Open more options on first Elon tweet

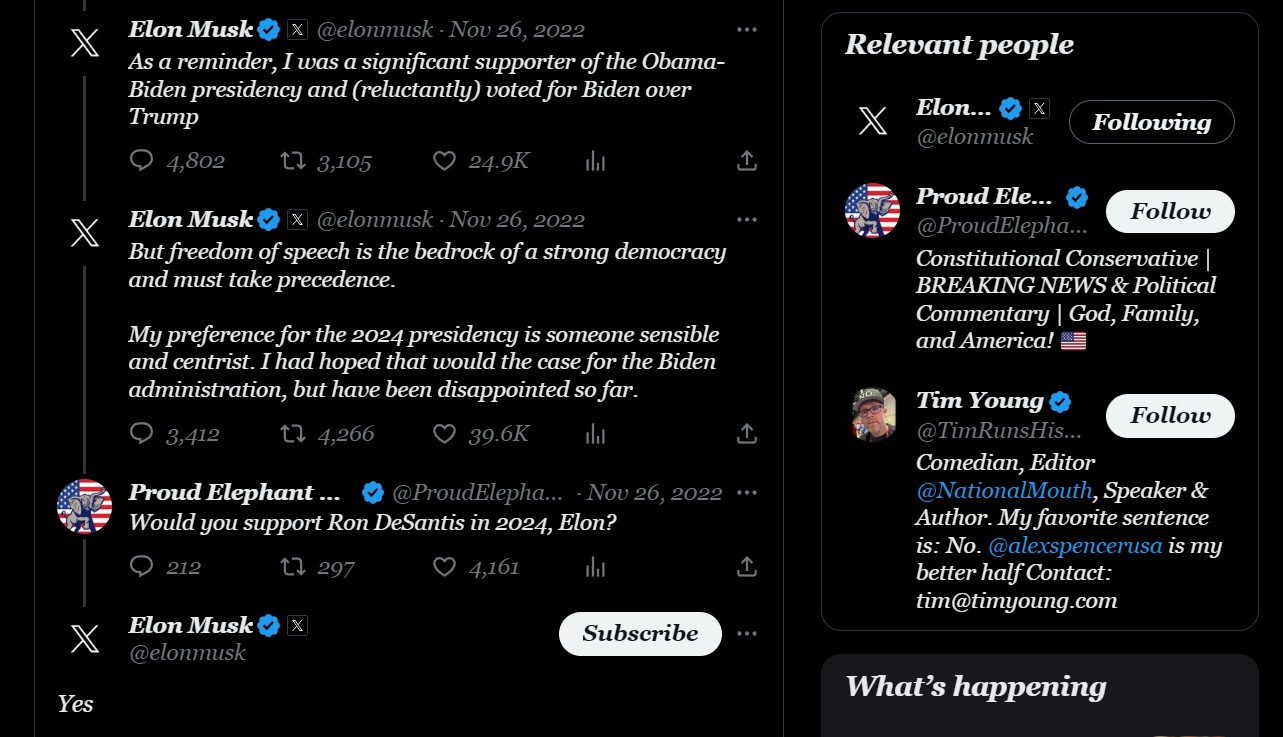[x=746, y=30]
